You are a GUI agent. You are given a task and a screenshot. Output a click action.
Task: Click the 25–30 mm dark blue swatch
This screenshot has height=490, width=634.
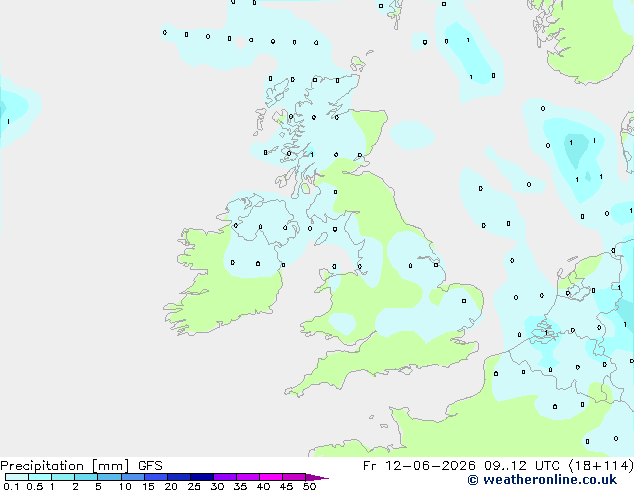(x=202, y=477)
